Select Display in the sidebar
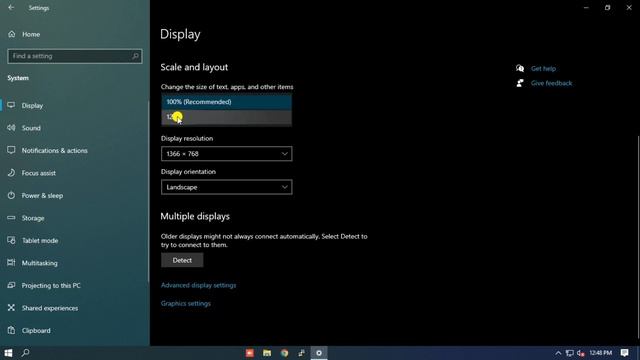Image resolution: width=640 pixels, height=360 pixels. tap(32, 105)
